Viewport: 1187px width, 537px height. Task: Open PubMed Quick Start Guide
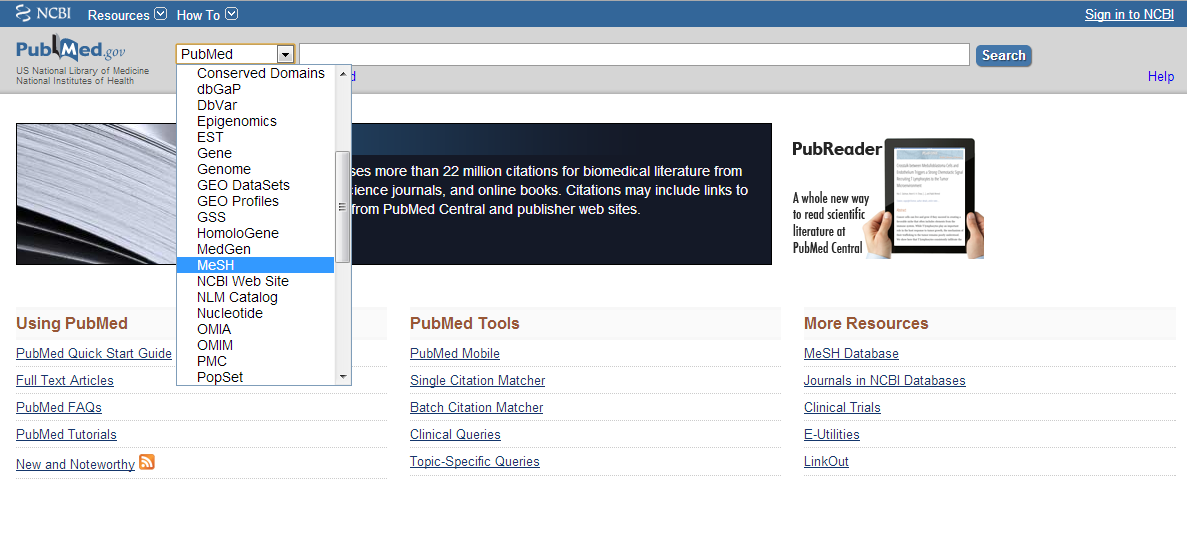click(x=94, y=353)
